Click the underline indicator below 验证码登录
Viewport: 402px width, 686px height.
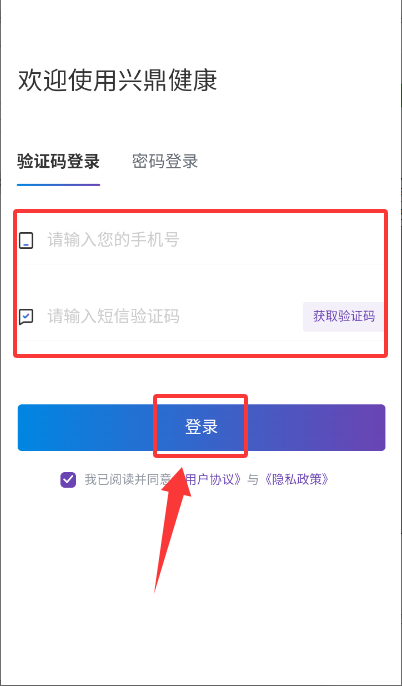(x=58, y=185)
